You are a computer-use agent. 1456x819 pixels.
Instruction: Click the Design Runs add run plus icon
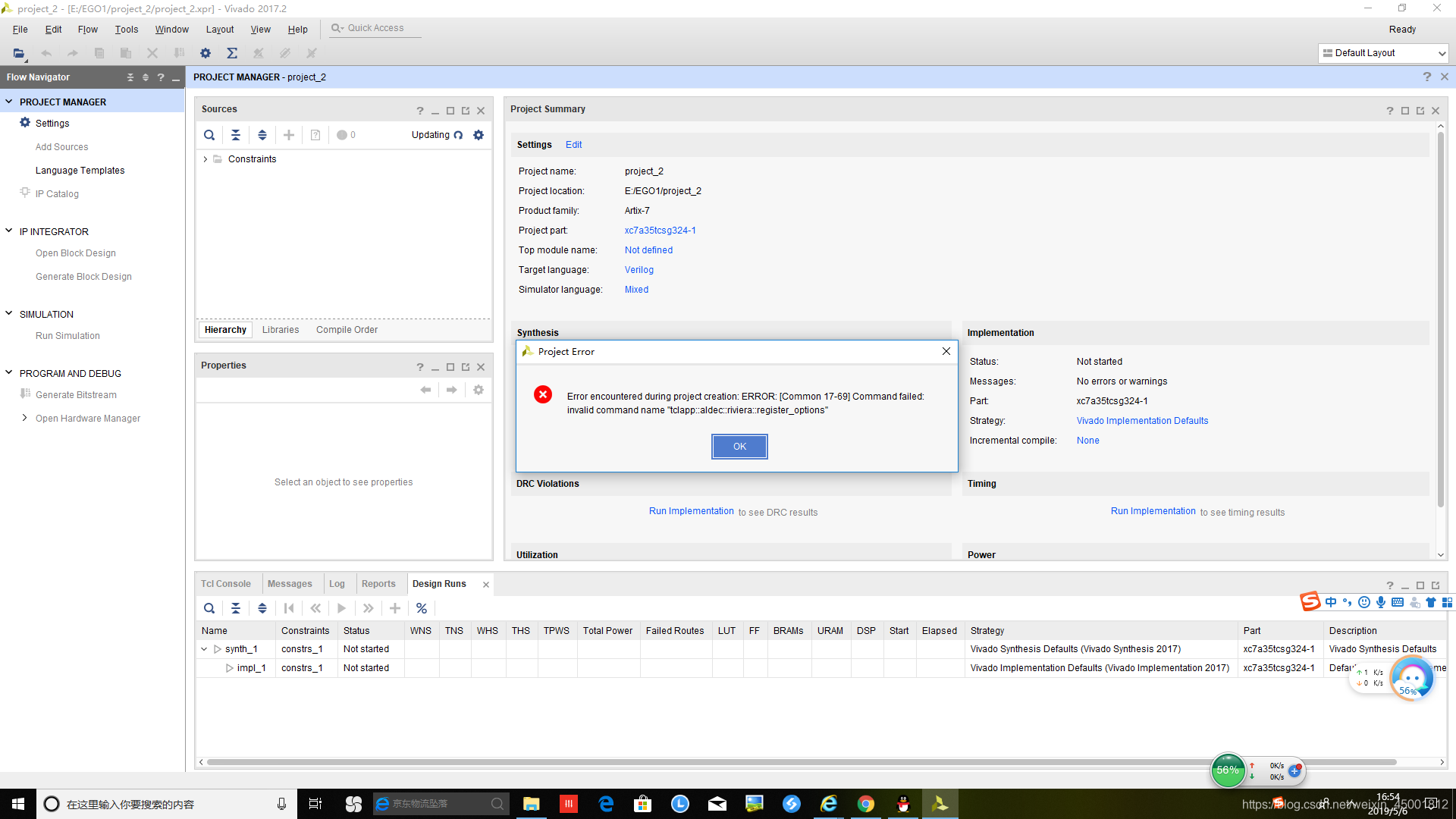pyautogui.click(x=395, y=608)
